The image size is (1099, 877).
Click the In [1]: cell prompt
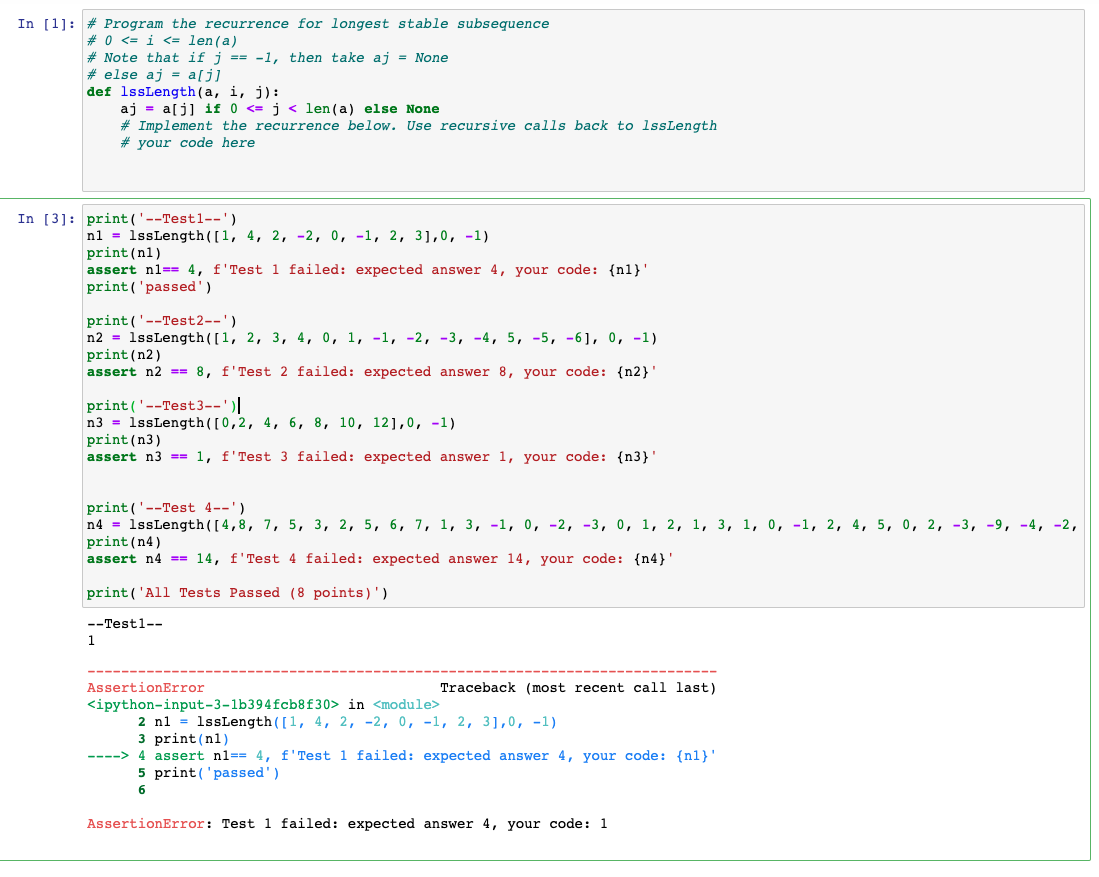(x=45, y=23)
